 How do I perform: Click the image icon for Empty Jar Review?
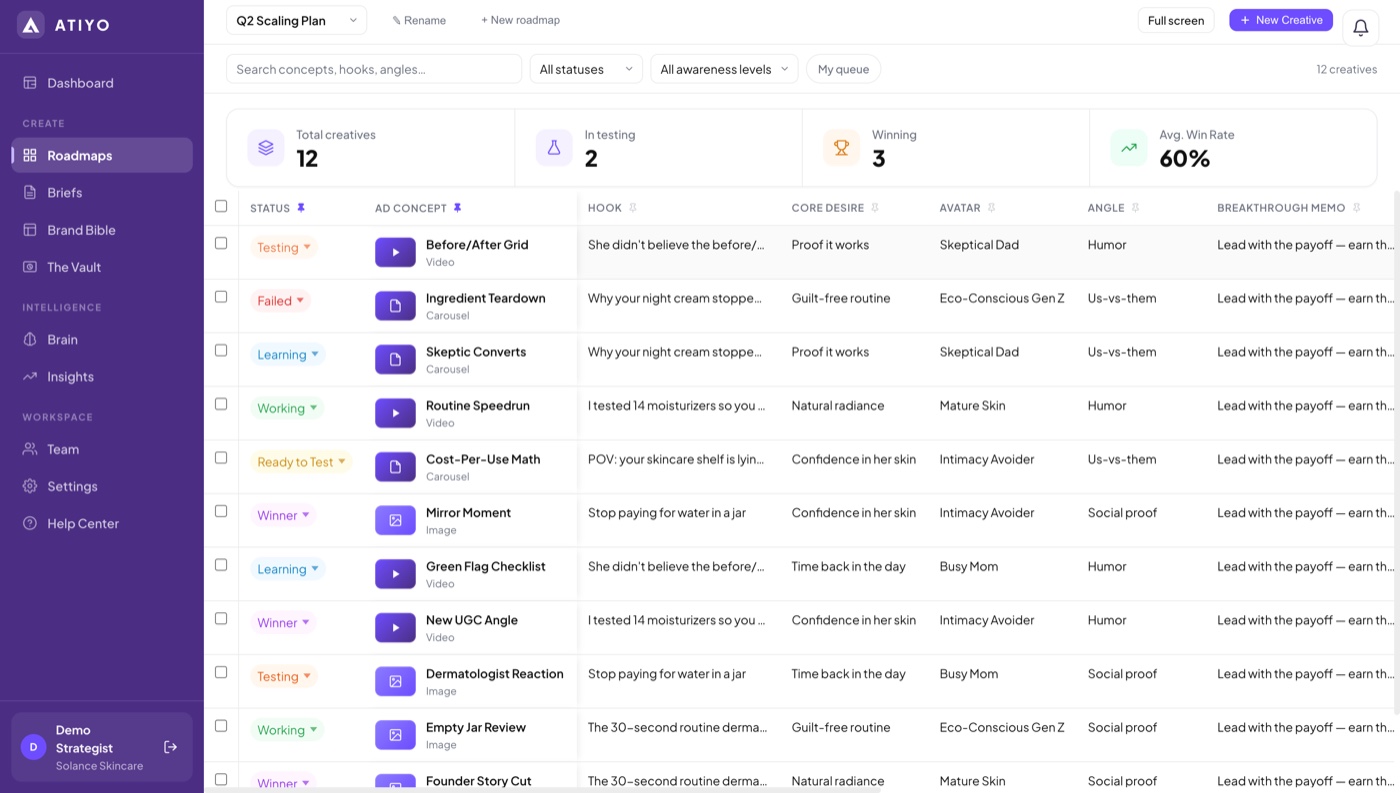pos(395,735)
